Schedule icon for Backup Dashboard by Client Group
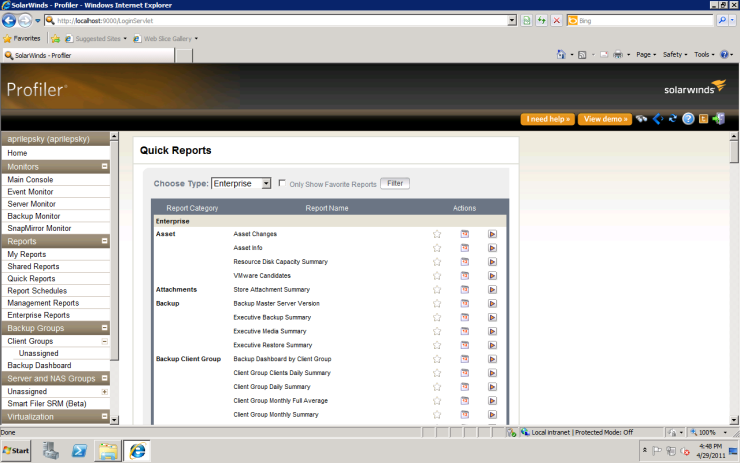Image resolution: width=740 pixels, height=463 pixels. 465,359
